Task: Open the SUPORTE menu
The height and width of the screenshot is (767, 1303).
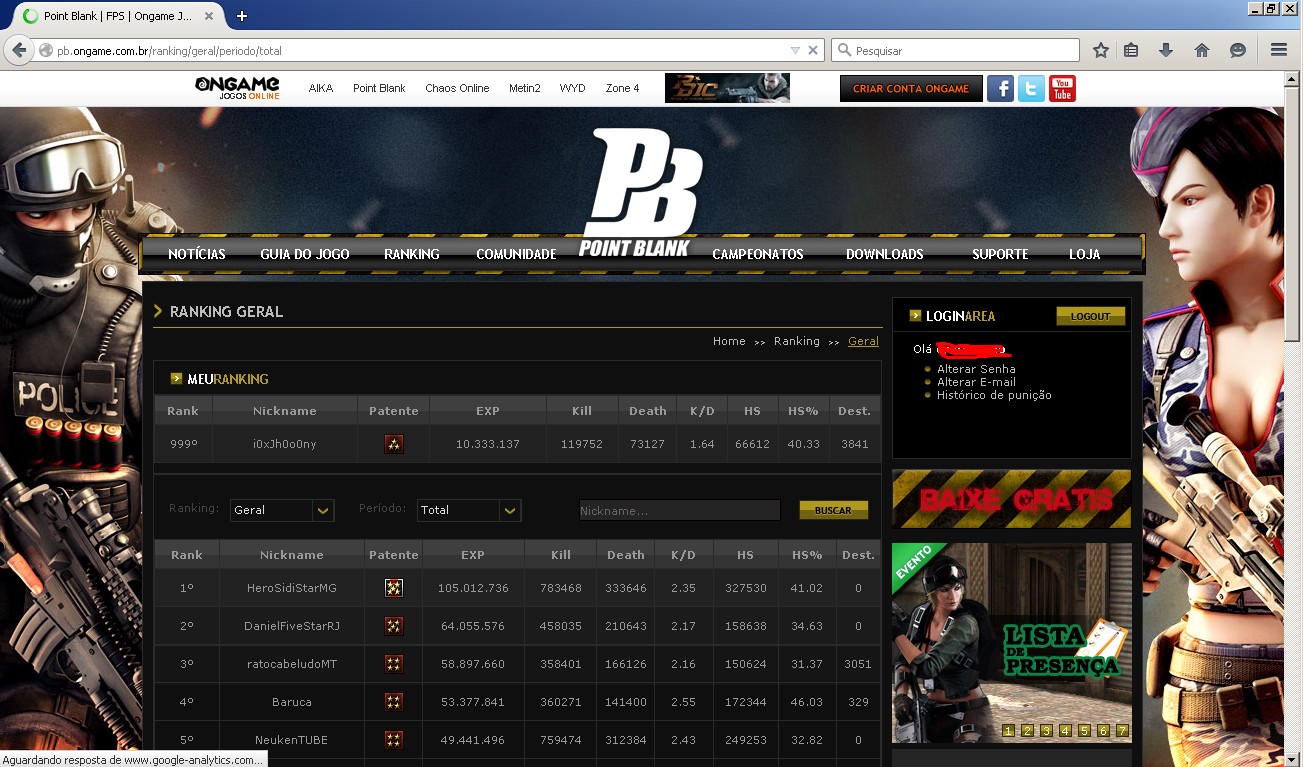Action: click(x=1000, y=254)
